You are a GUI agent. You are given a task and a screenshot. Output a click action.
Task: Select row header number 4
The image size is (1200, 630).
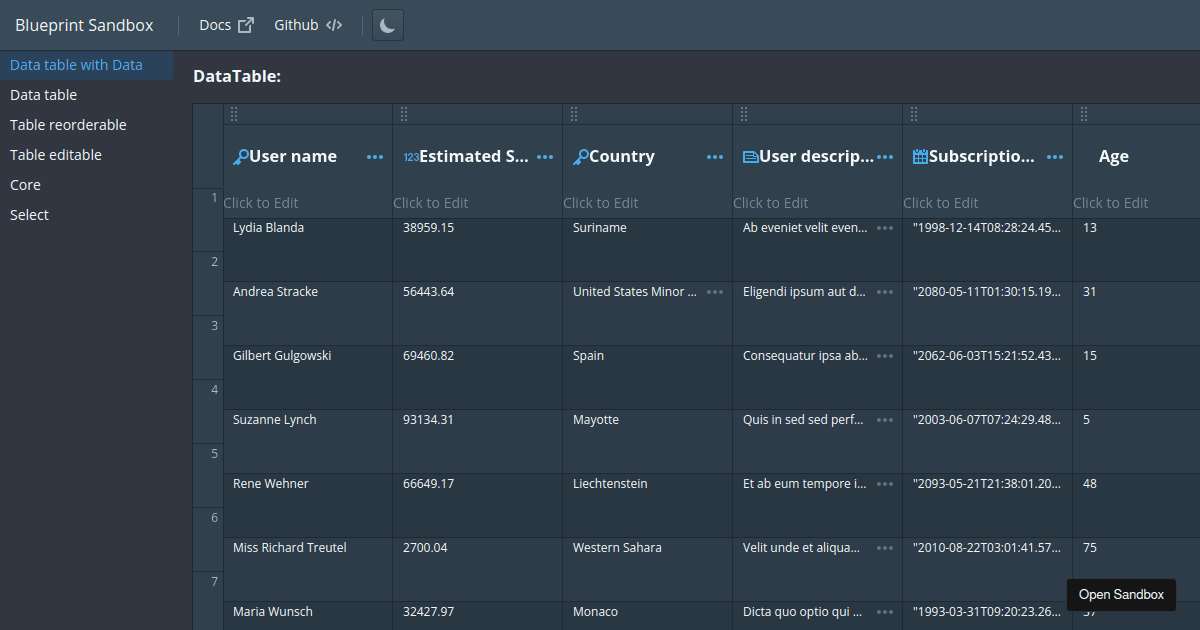tap(208, 412)
